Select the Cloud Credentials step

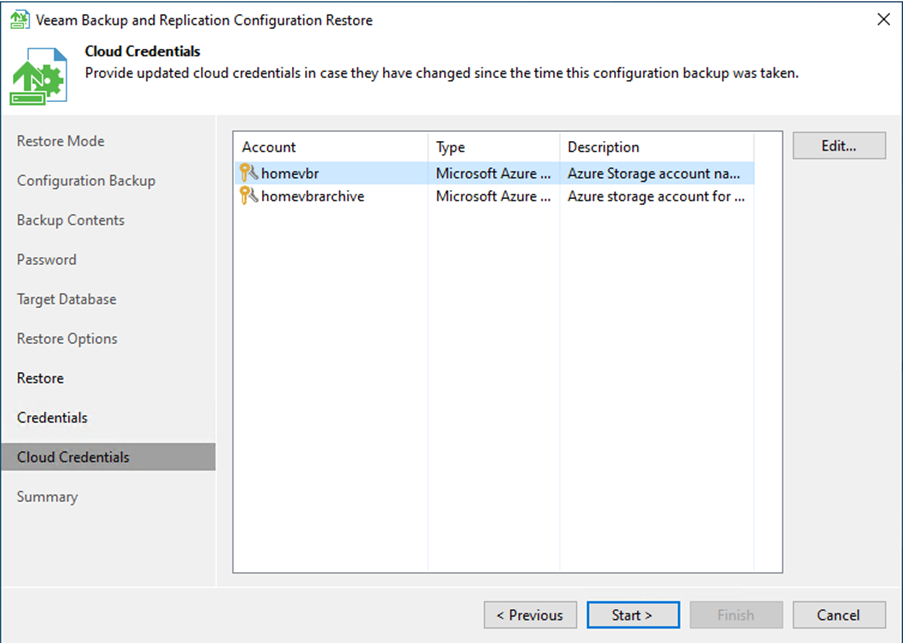coord(108,457)
